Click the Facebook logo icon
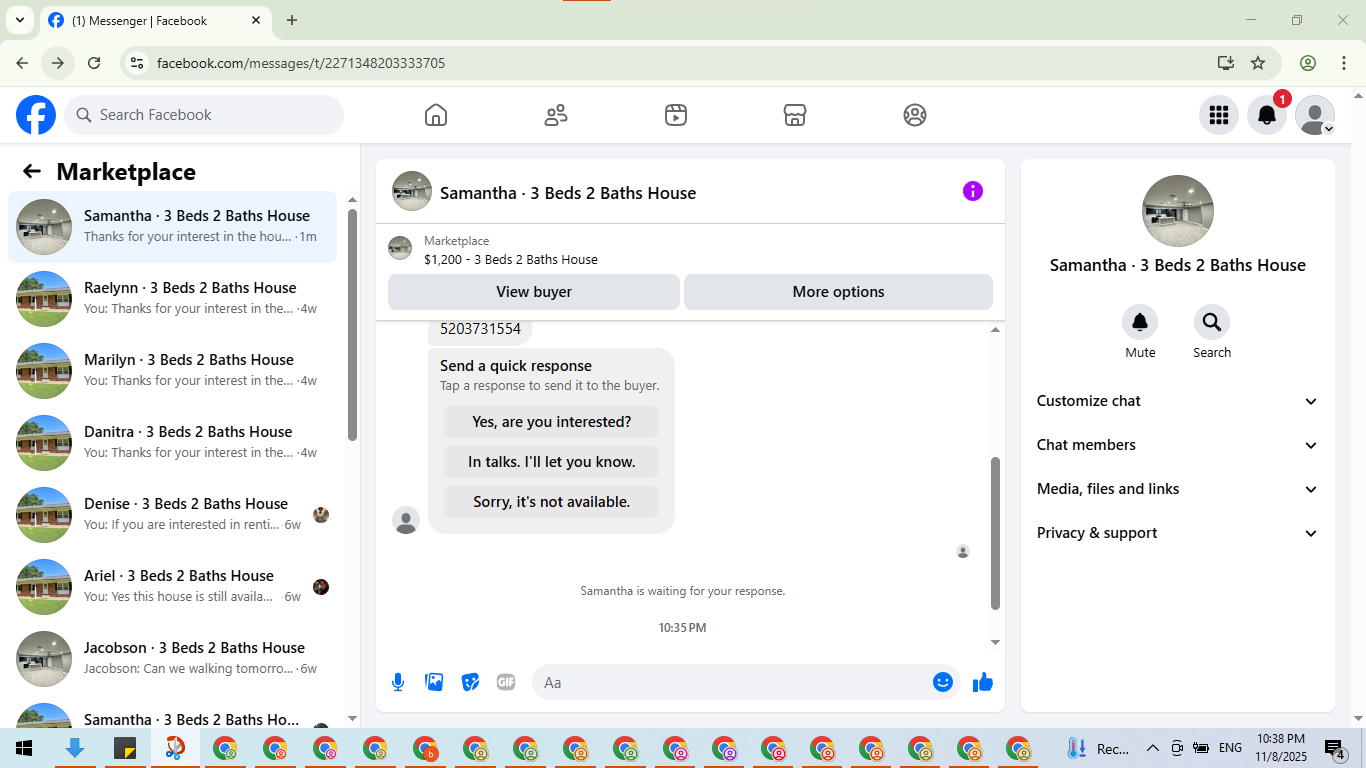Image resolution: width=1366 pixels, height=768 pixels. pos(36,115)
